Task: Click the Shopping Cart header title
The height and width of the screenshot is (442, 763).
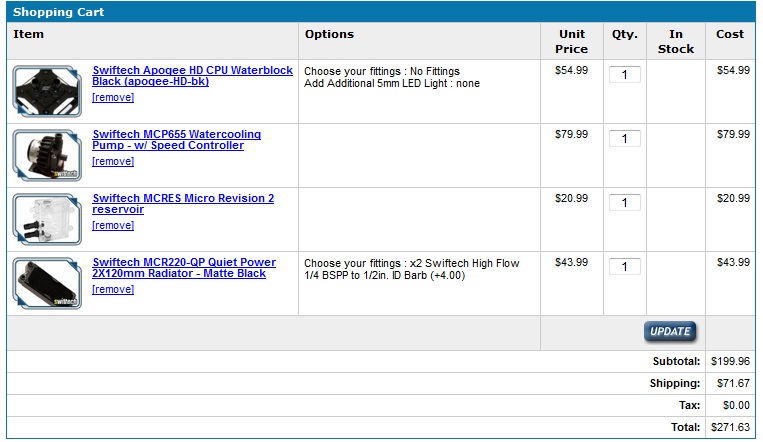Action: tap(58, 12)
